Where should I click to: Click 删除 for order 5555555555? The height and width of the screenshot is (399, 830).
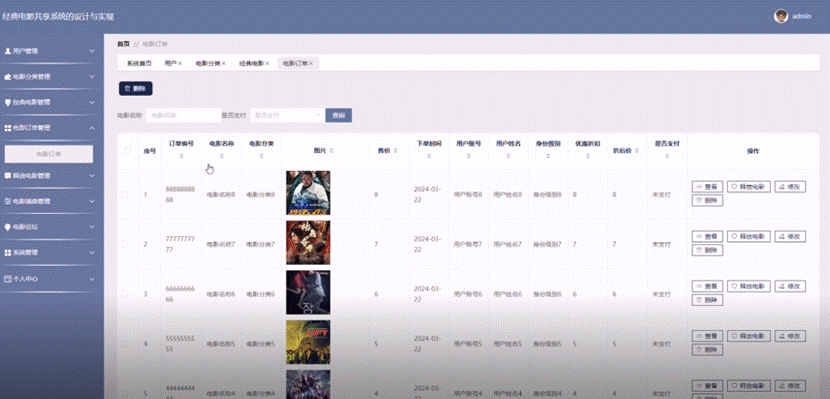point(707,350)
